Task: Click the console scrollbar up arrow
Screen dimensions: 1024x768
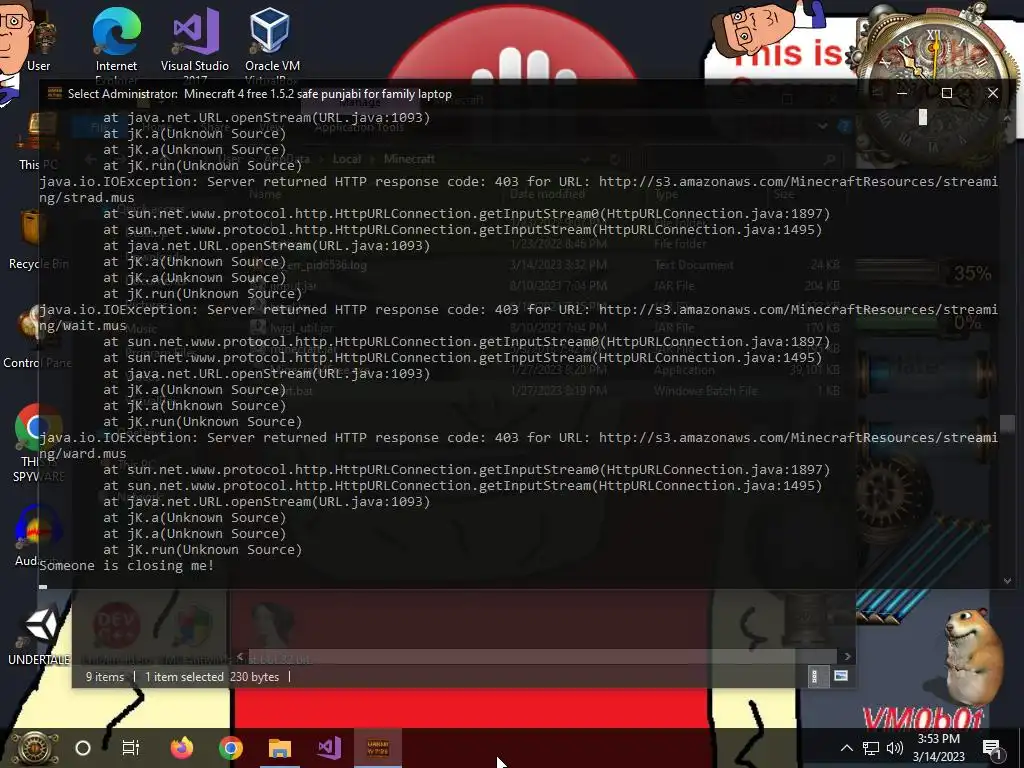Action: [1007, 118]
